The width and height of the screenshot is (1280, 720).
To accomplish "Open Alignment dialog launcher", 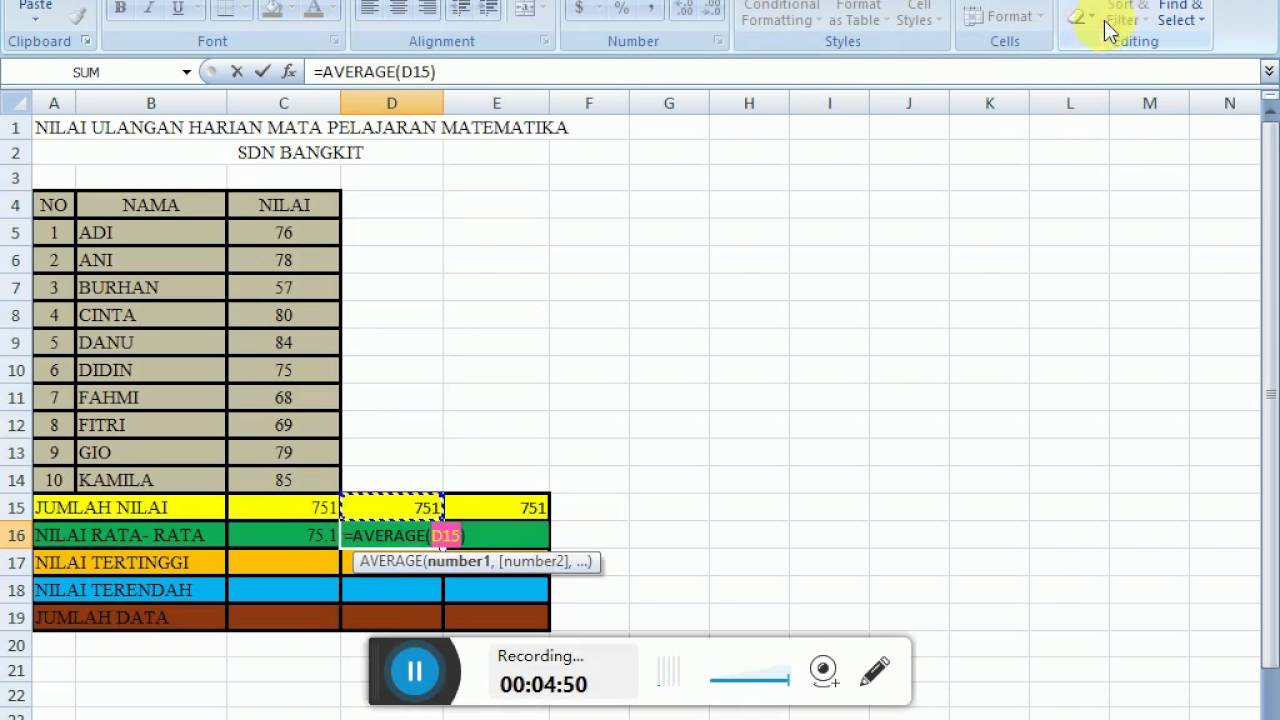I will (545, 41).
